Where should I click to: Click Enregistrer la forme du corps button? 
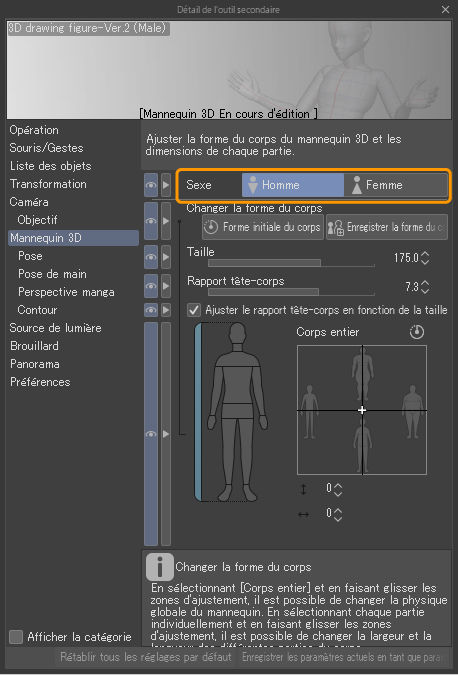[x=387, y=227]
